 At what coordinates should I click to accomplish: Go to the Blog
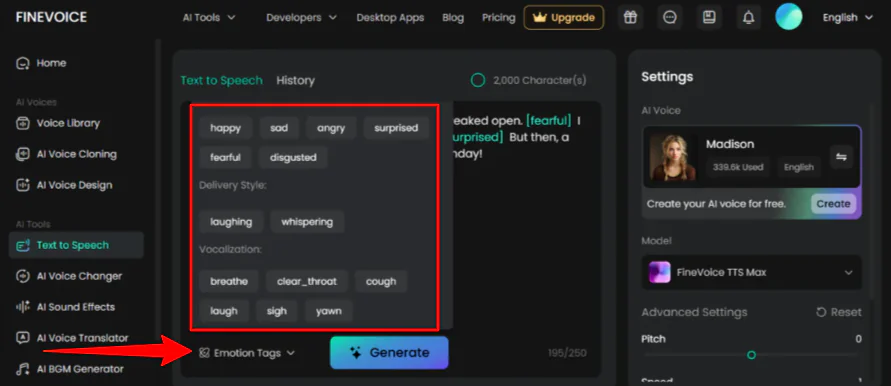tap(453, 18)
